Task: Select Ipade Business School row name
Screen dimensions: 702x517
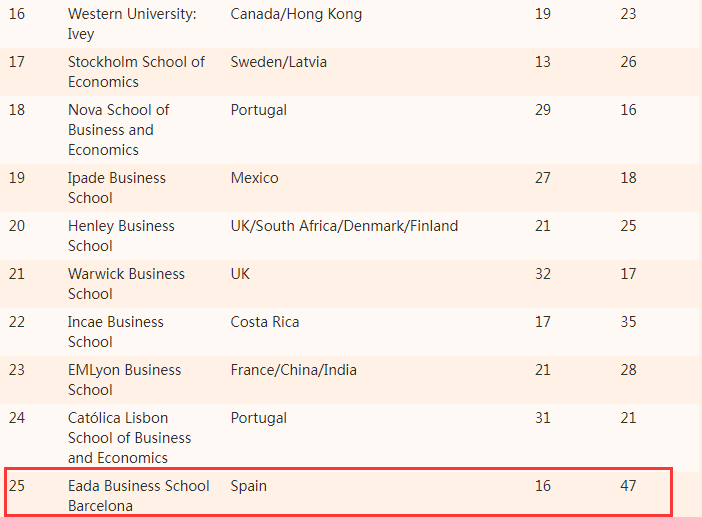Action: click(116, 188)
